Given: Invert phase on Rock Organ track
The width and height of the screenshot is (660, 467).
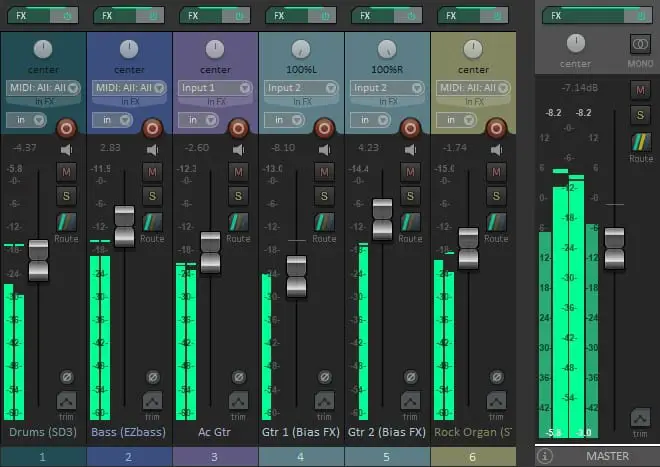Looking at the screenshot, I should point(497,376).
